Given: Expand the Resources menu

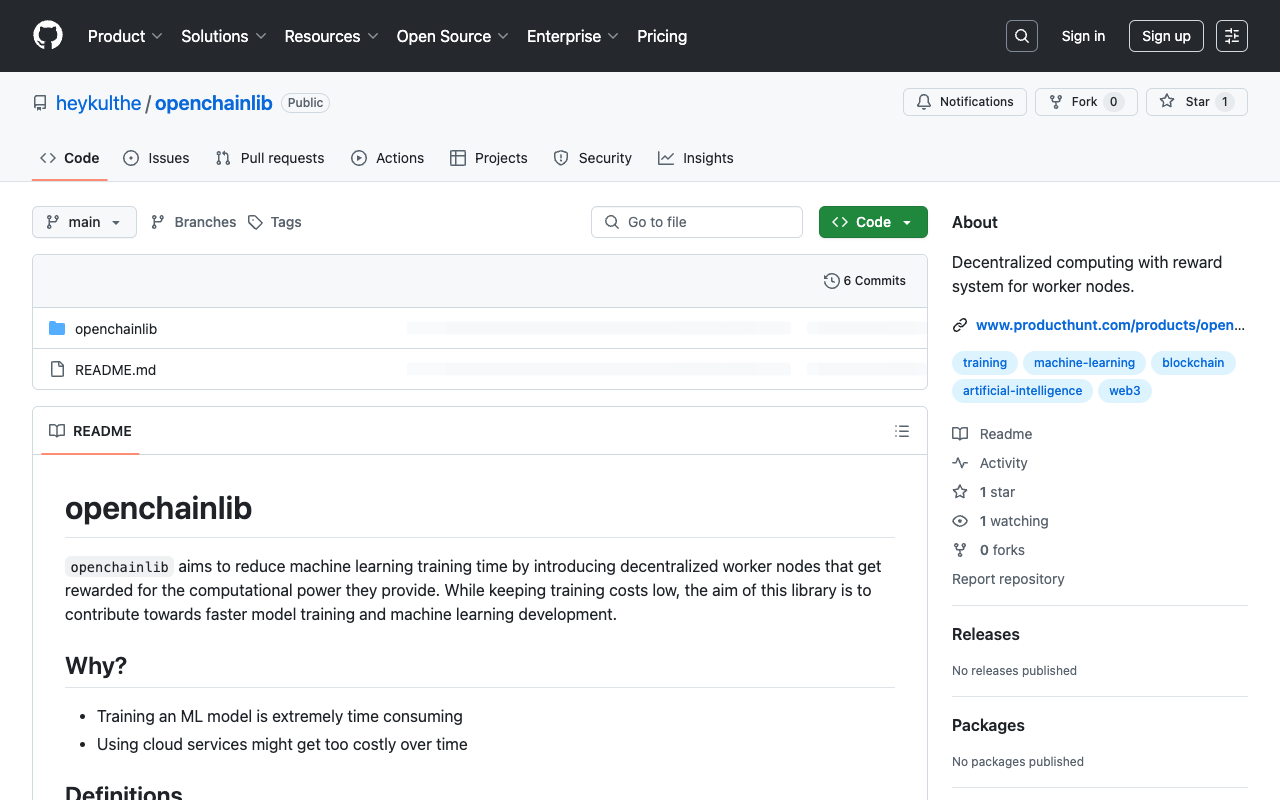Looking at the screenshot, I should click(331, 36).
